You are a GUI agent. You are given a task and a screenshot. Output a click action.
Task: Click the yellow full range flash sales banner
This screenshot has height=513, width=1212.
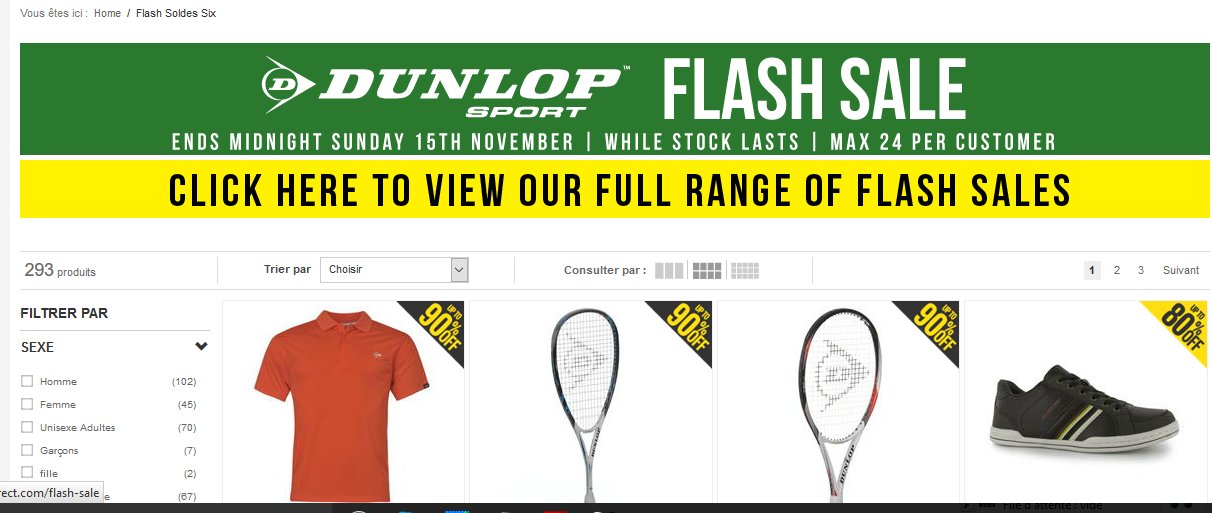click(x=615, y=189)
